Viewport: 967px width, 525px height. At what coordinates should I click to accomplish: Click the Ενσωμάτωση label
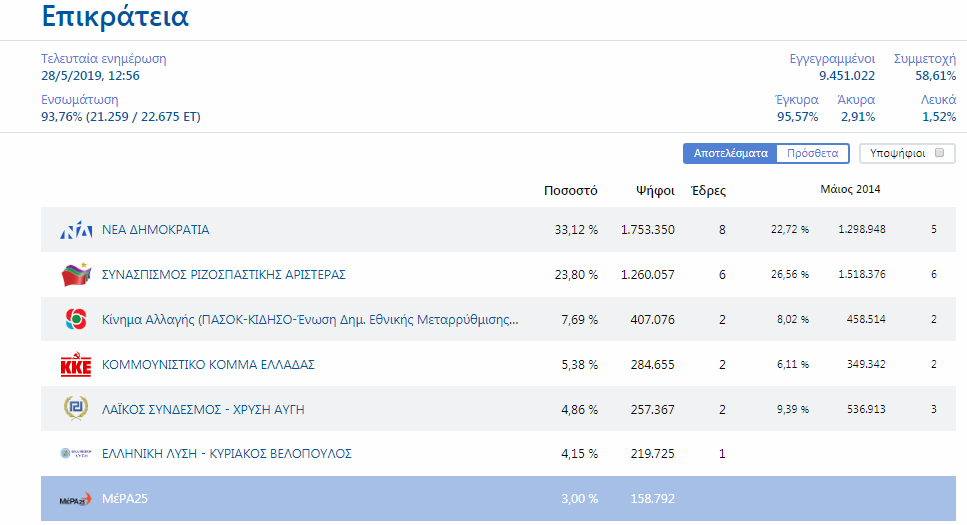point(80,100)
